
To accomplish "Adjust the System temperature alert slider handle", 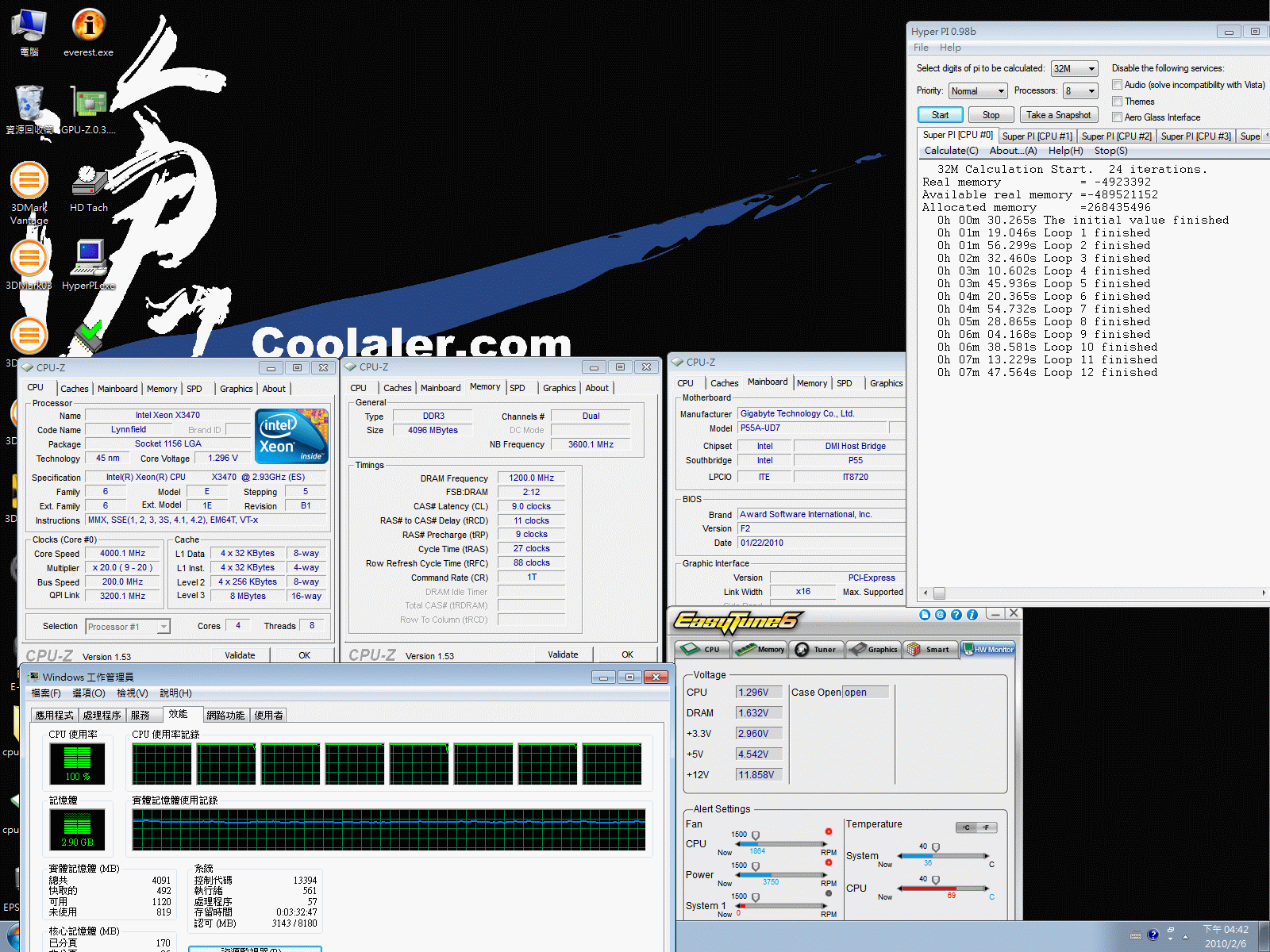I will (936, 848).
